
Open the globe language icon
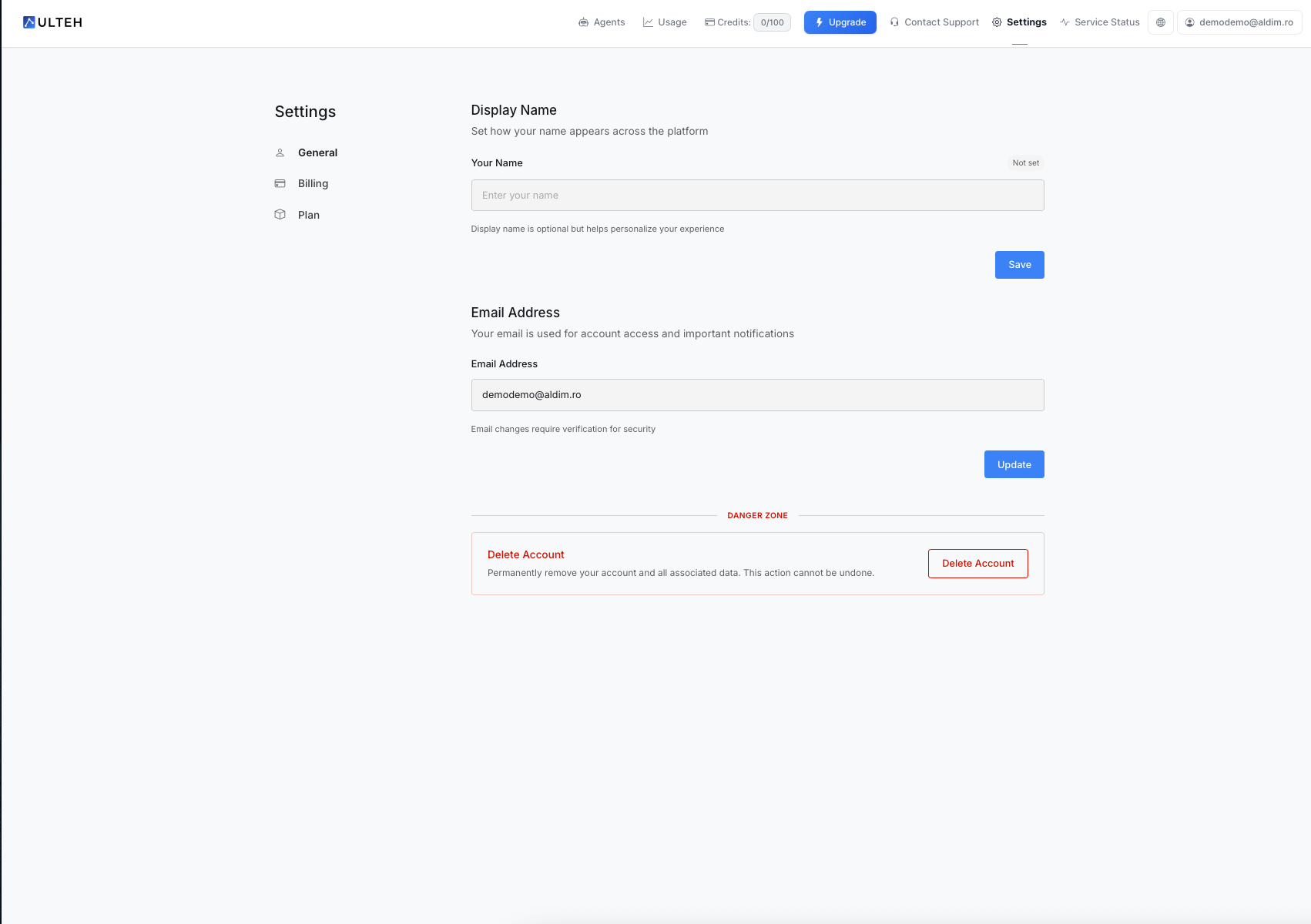tap(1160, 22)
